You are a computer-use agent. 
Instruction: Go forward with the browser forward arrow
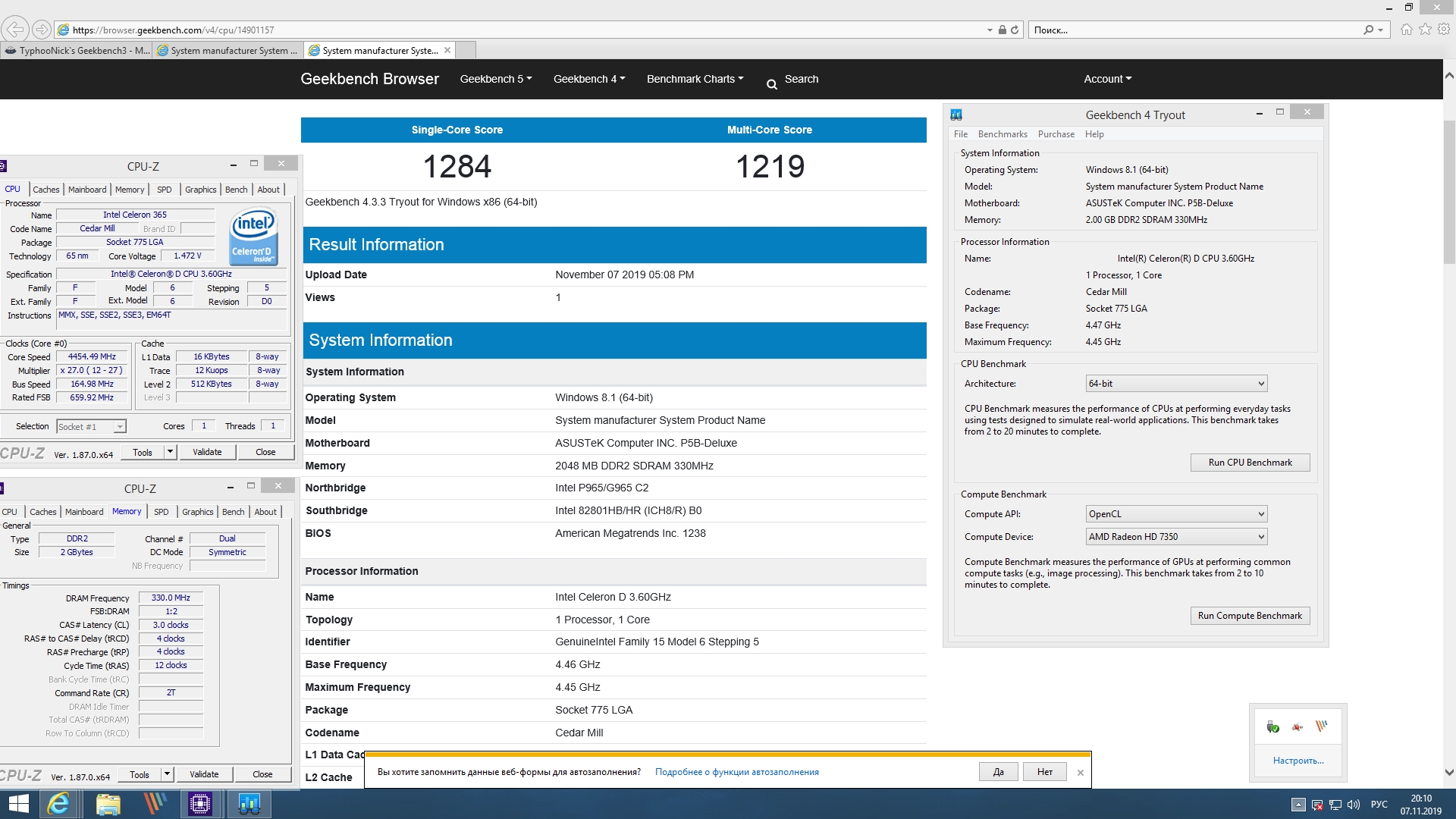click(42, 30)
